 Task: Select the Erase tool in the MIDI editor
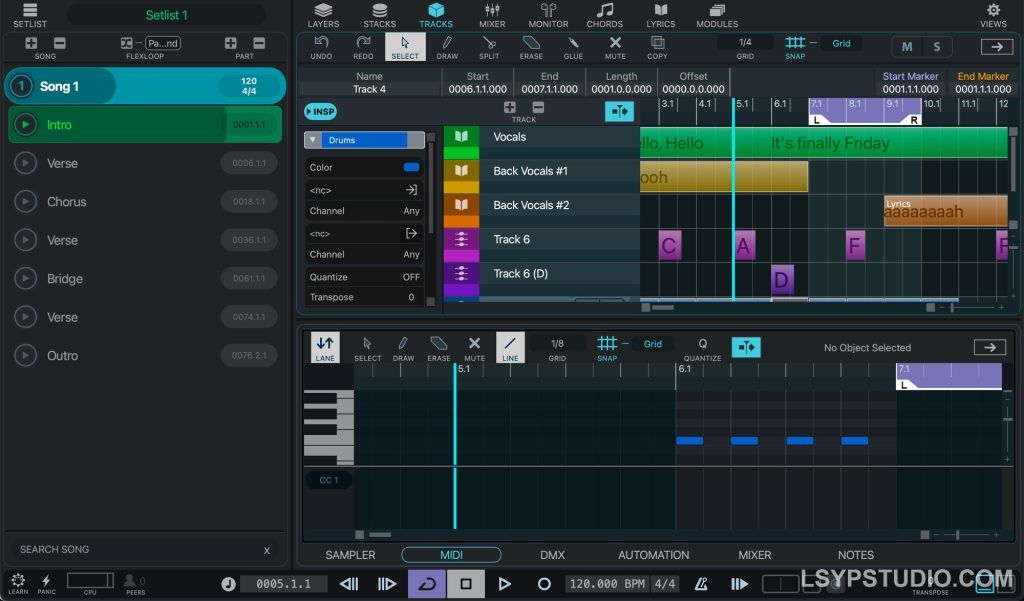point(439,347)
